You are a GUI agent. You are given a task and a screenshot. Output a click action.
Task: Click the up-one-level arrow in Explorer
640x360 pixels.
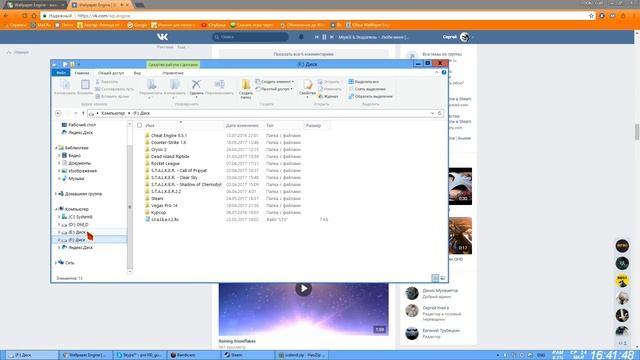[x=83, y=113]
